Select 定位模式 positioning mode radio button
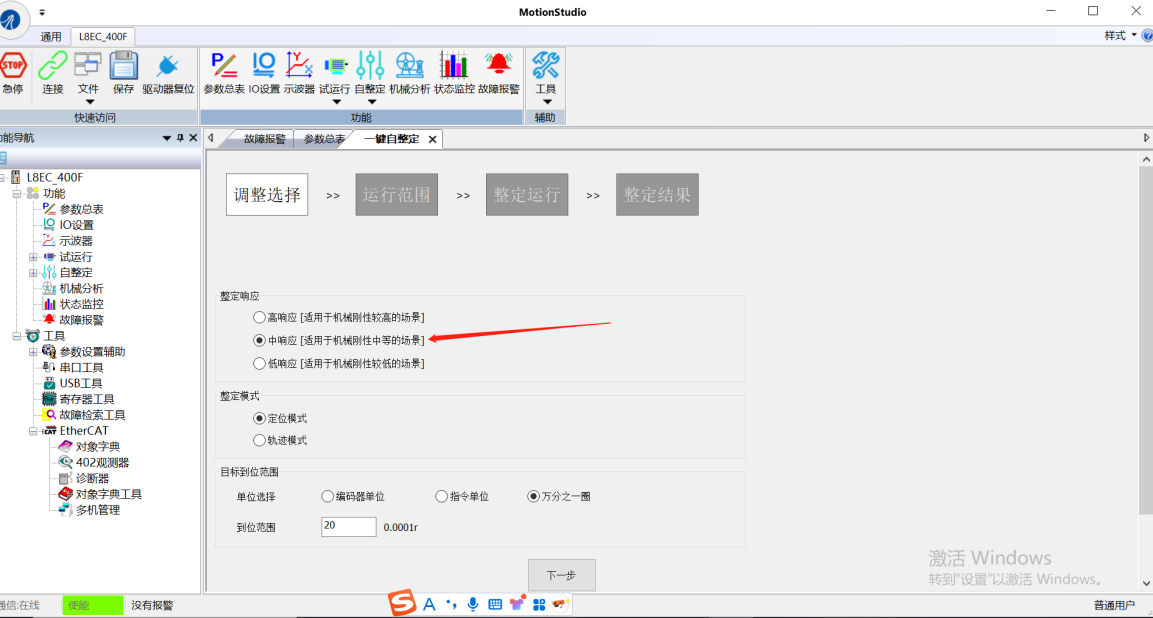The image size is (1153, 618). 258,418
